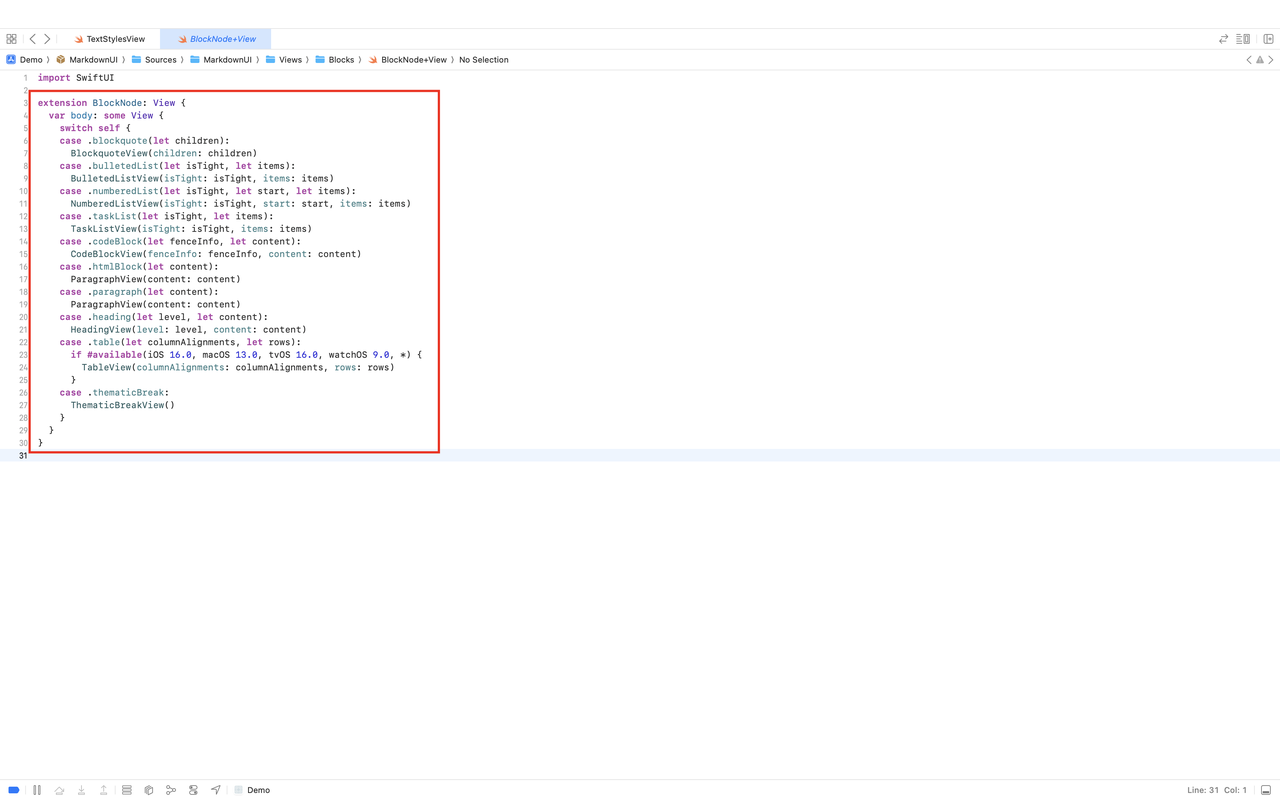Viewport: 1280px width, 800px height.
Task: Click 'case .thematicBreak:' line
Action: point(115,393)
